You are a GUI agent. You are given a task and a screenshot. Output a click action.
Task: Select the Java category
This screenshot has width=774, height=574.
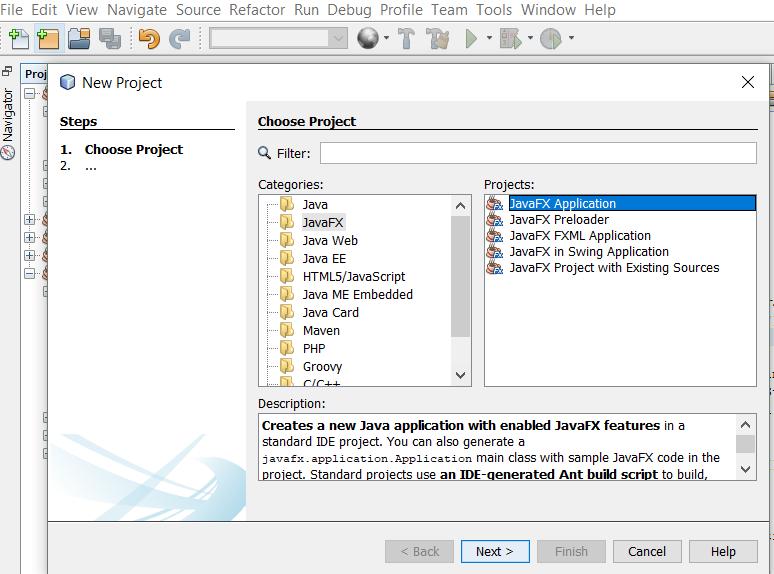[x=315, y=204]
